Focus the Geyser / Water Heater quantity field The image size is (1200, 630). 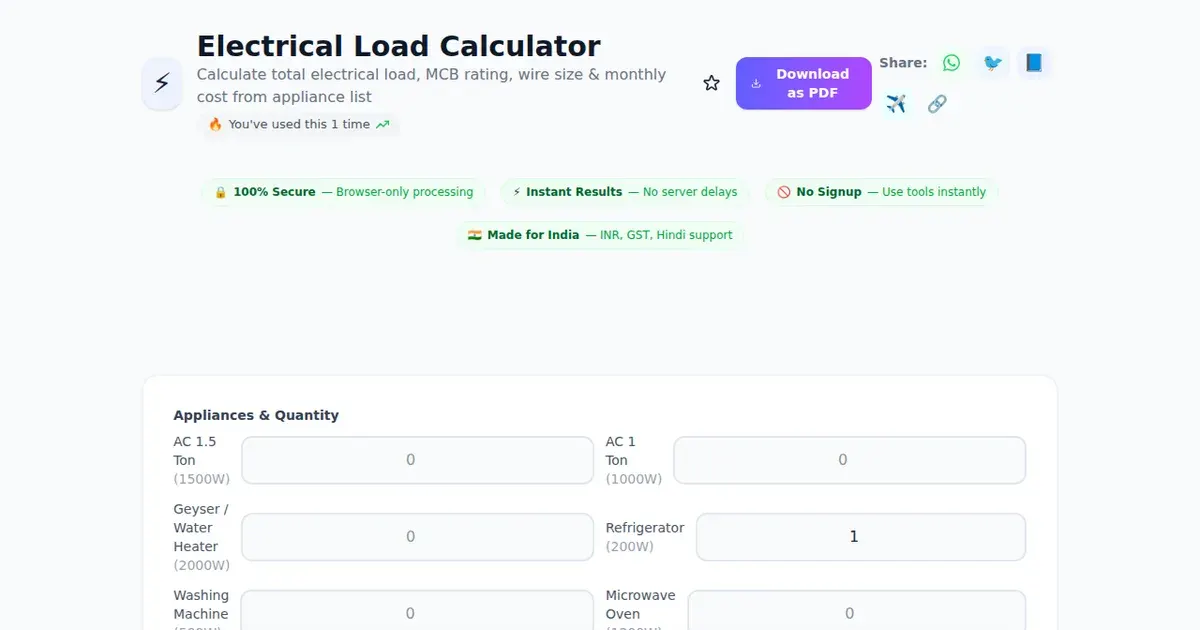[417, 537]
